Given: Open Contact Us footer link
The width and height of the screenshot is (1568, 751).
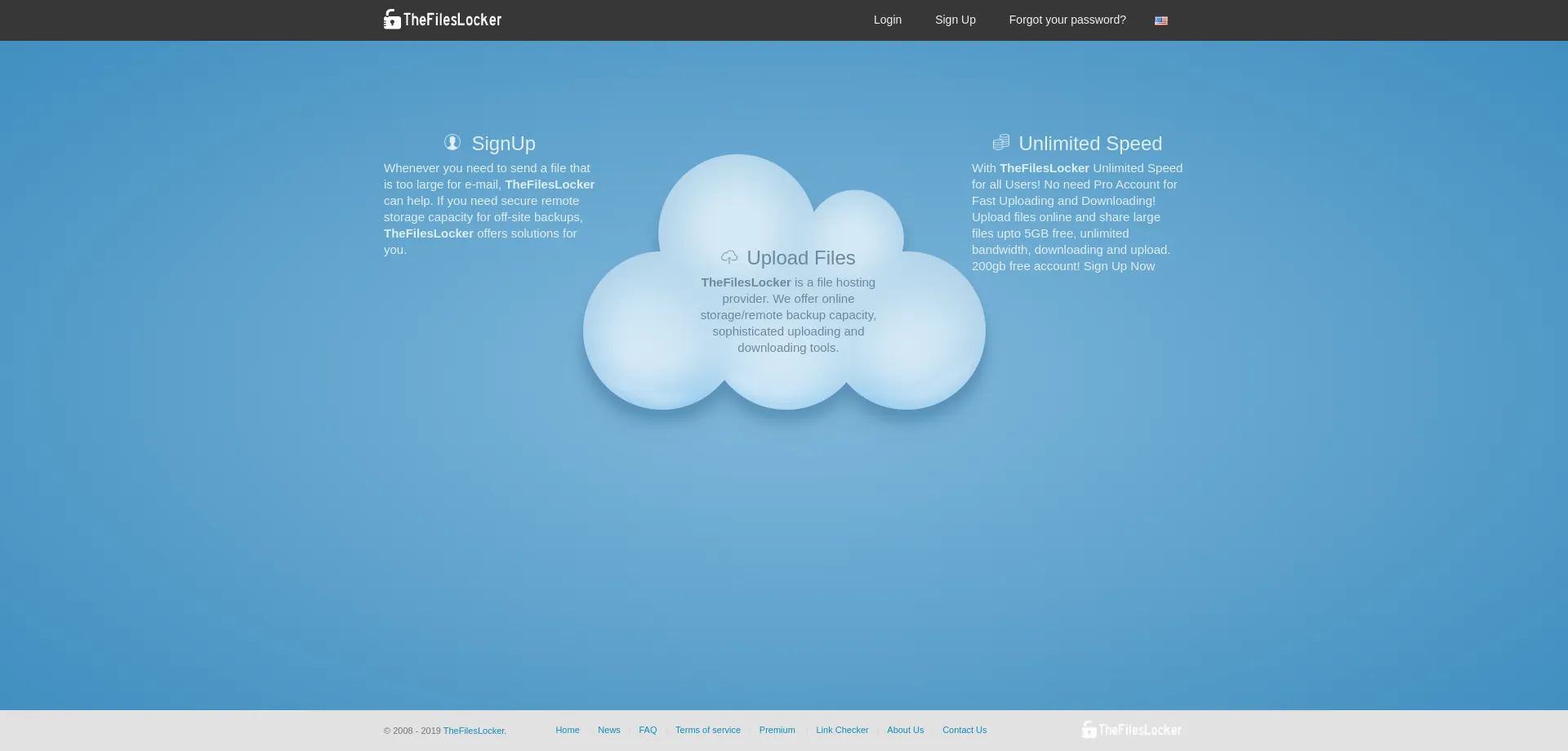Looking at the screenshot, I should [964, 730].
